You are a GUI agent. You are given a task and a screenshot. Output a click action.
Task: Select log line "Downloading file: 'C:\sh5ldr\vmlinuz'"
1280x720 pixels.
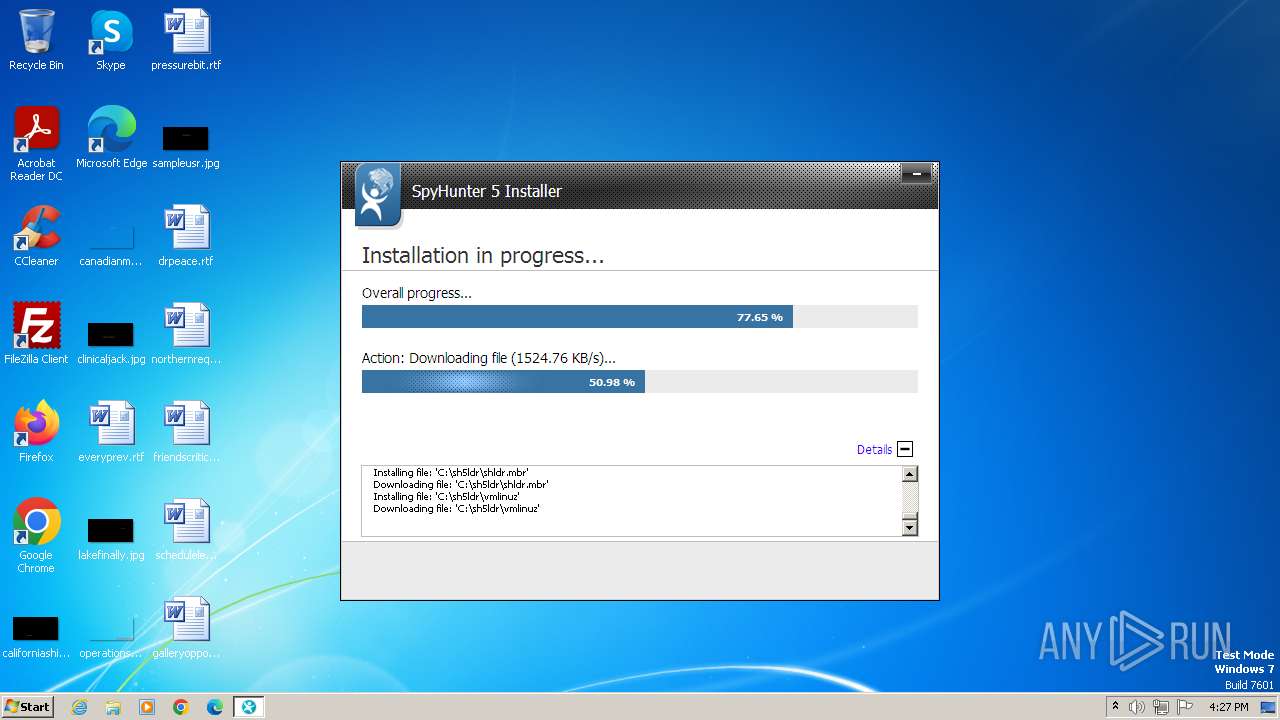456,508
